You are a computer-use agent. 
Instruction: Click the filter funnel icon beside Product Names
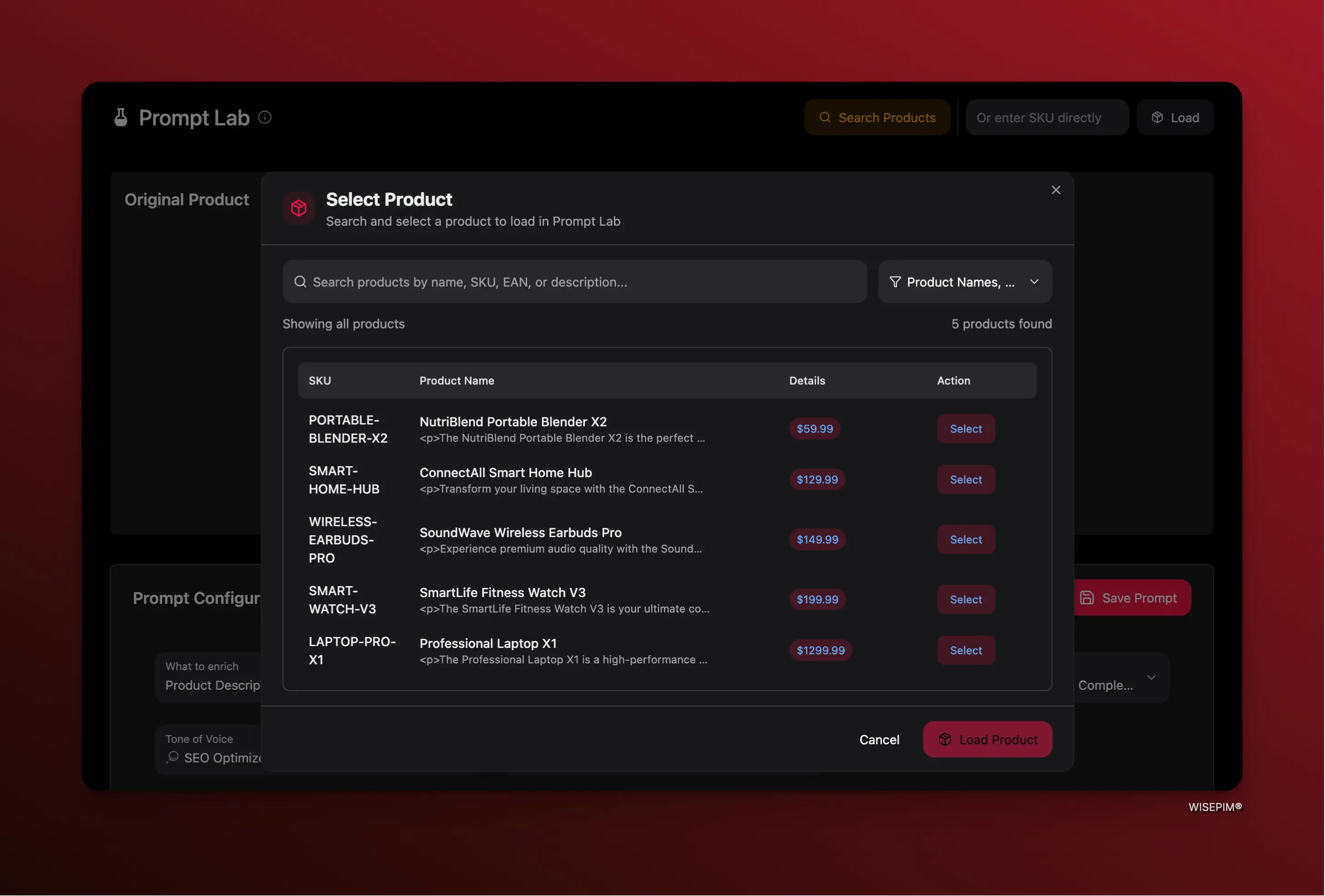tap(895, 282)
